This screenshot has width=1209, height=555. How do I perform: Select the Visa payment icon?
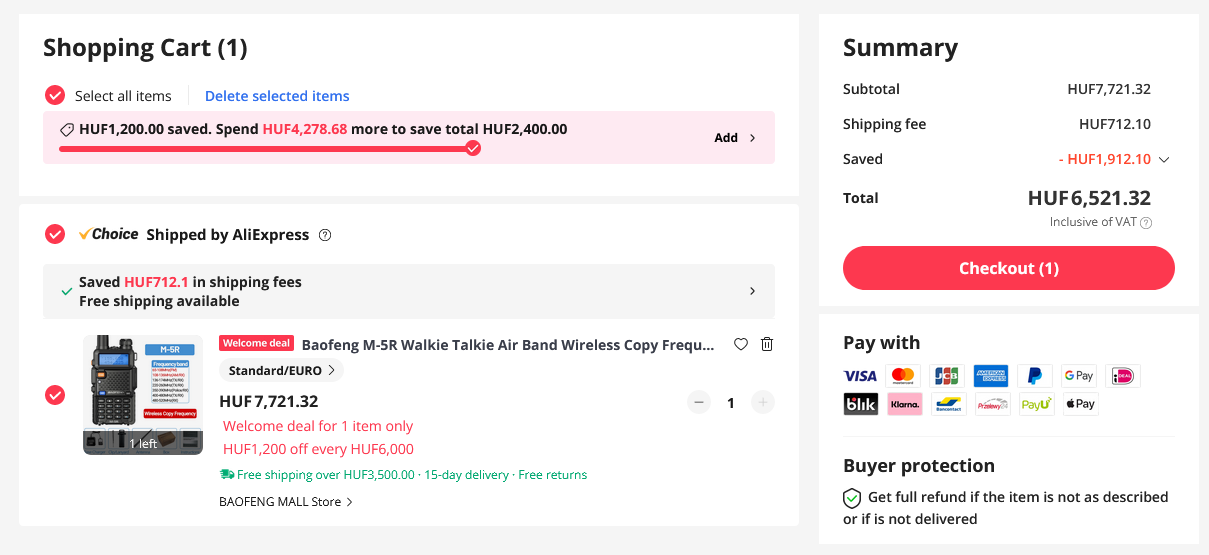(860, 376)
